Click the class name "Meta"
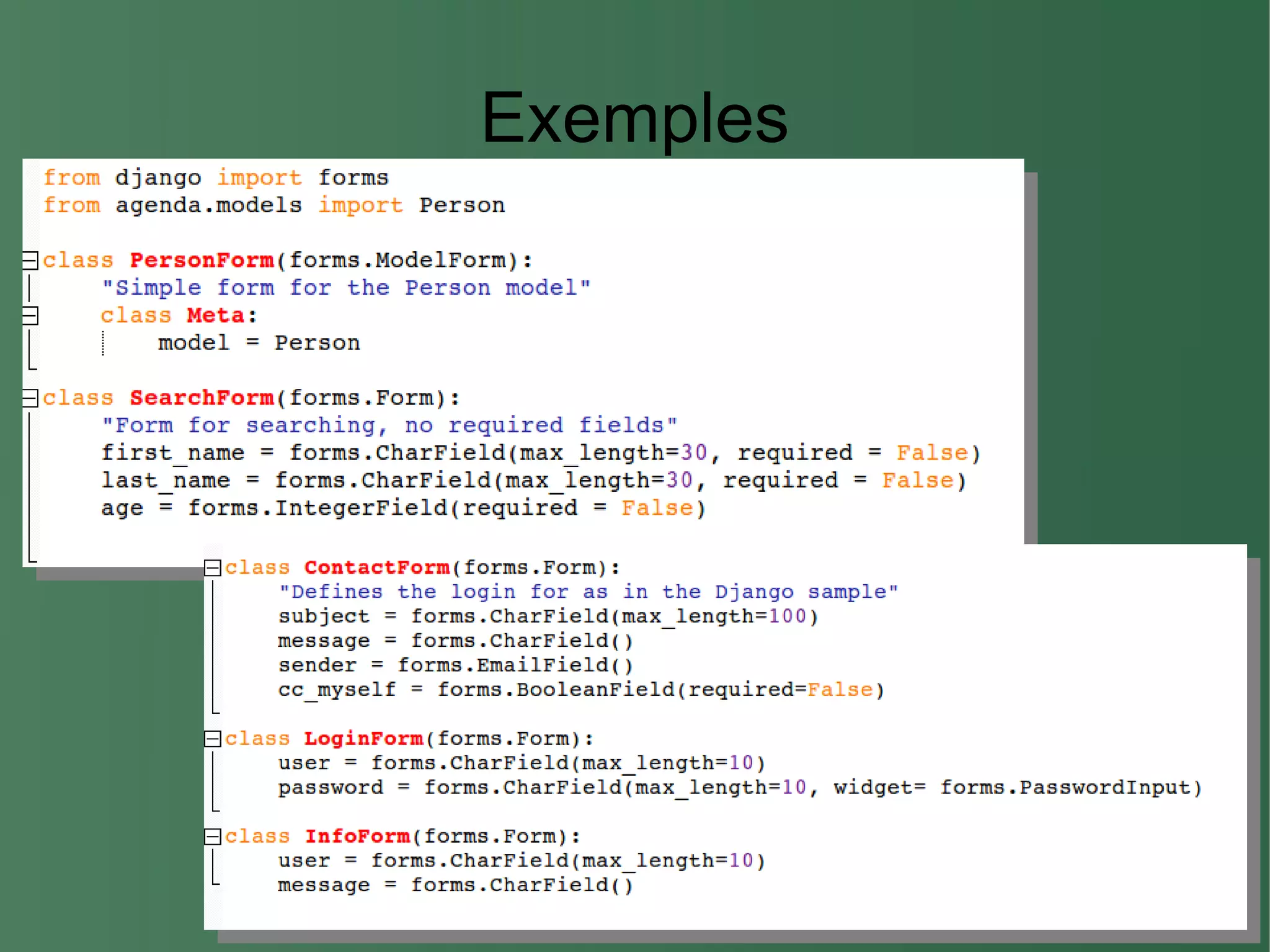Screen dimensions: 1270x952 [x=216, y=316]
